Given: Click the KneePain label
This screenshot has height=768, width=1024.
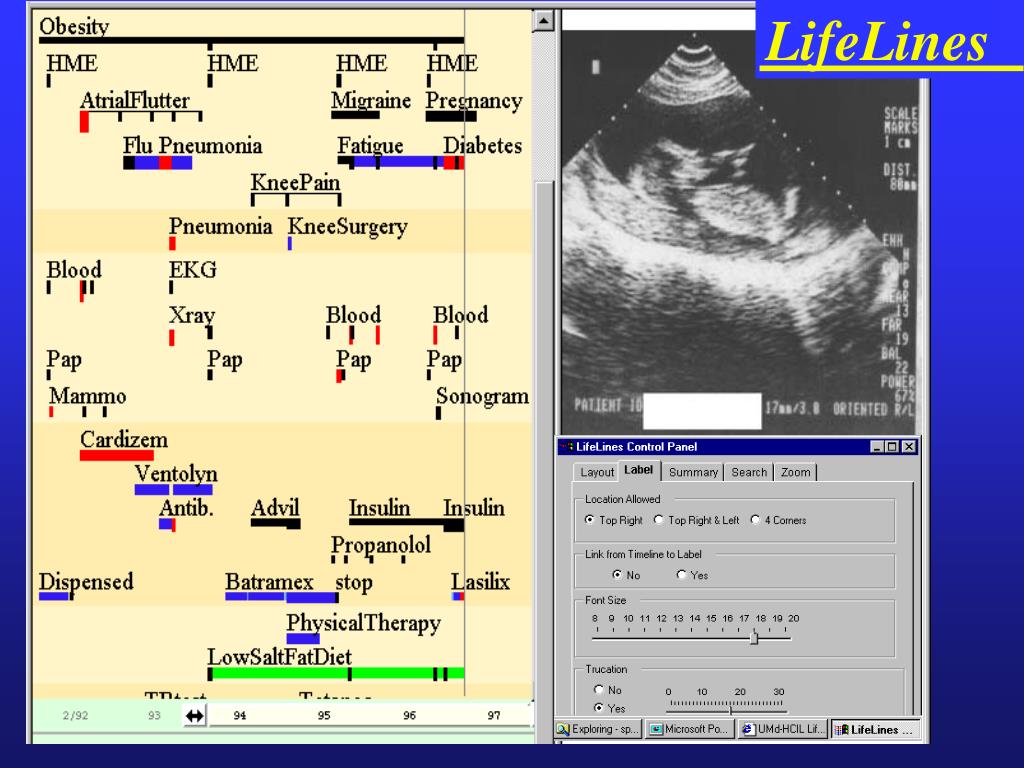Looking at the screenshot, I should (x=295, y=183).
